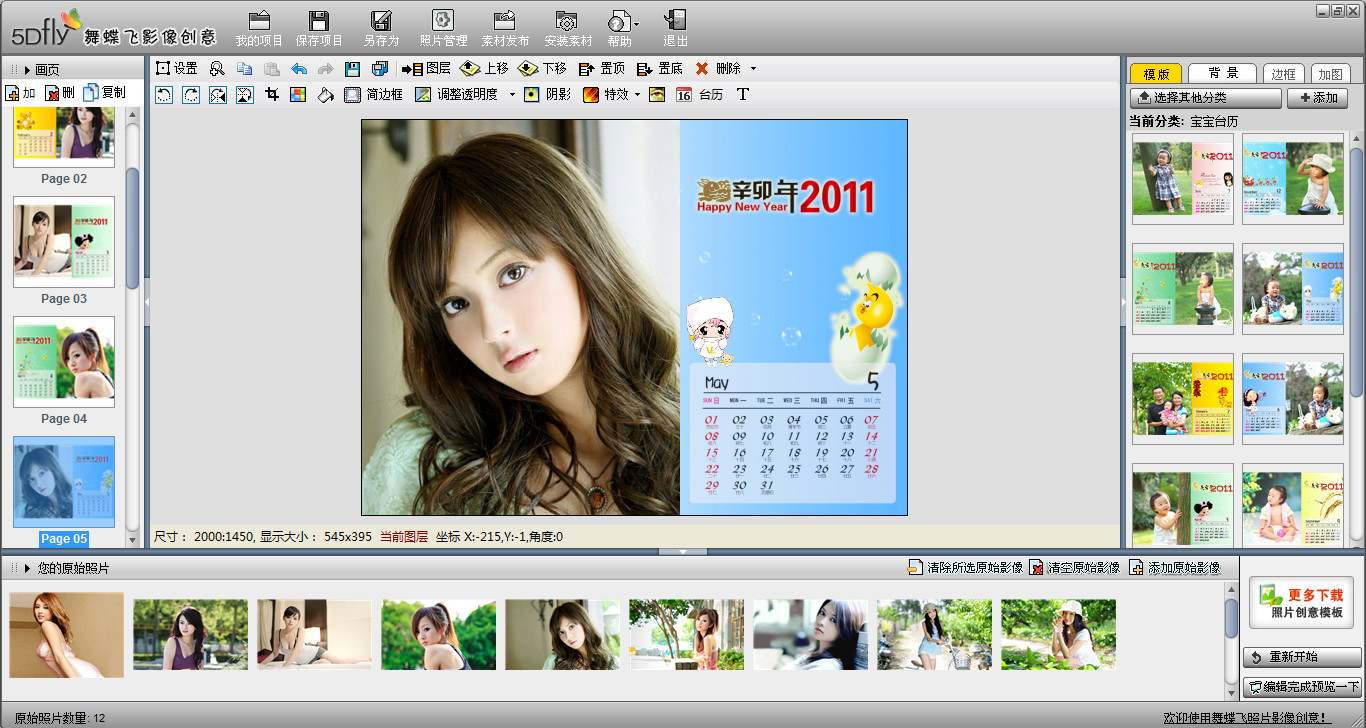1366x728 pixels.
Task: Open 素材发布 material publishing
Action: (505, 28)
